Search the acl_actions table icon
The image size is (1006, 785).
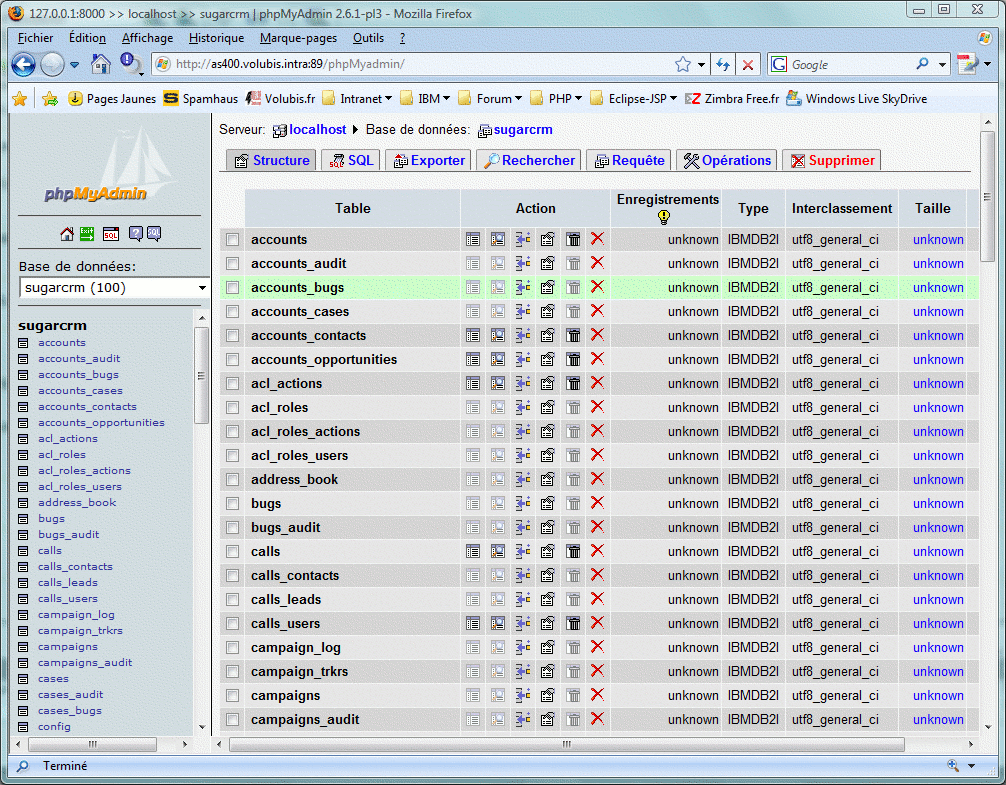[498, 384]
